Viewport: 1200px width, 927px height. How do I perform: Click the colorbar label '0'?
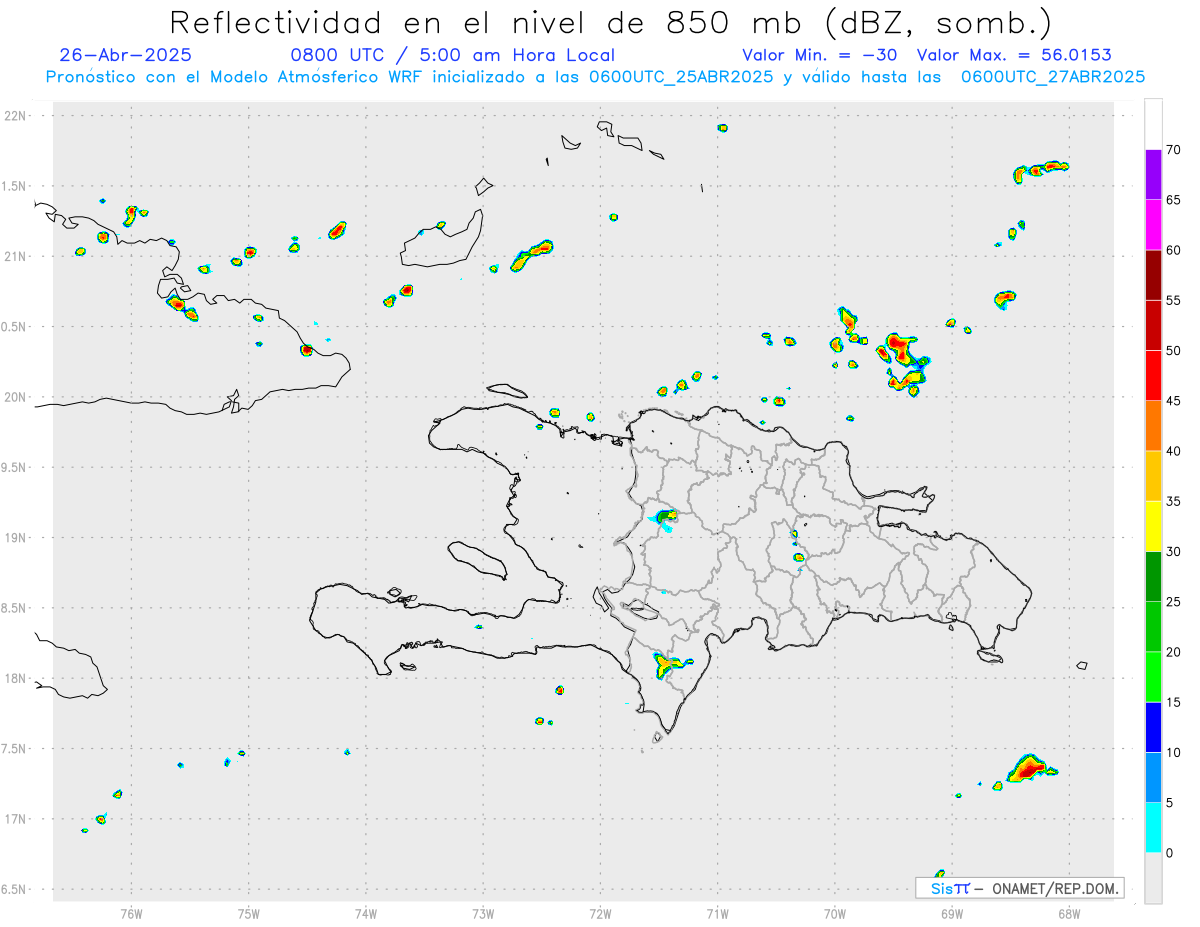click(1170, 854)
